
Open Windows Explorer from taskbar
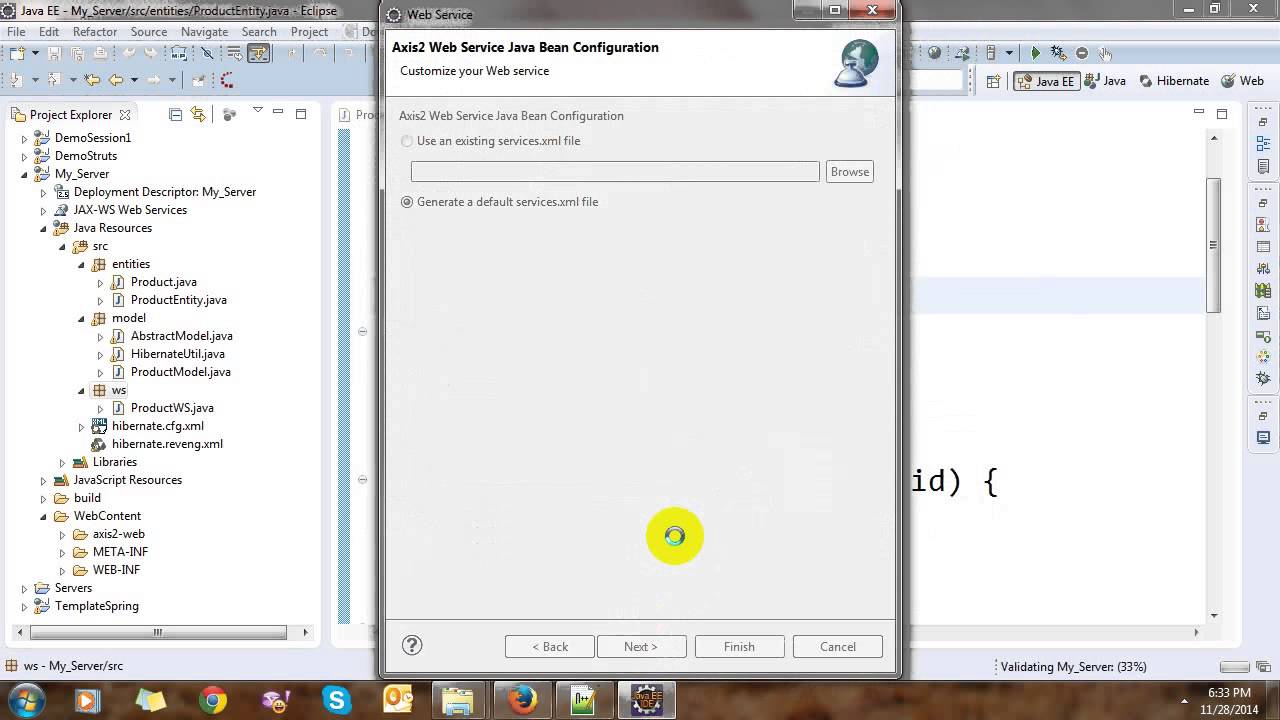point(457,700)
